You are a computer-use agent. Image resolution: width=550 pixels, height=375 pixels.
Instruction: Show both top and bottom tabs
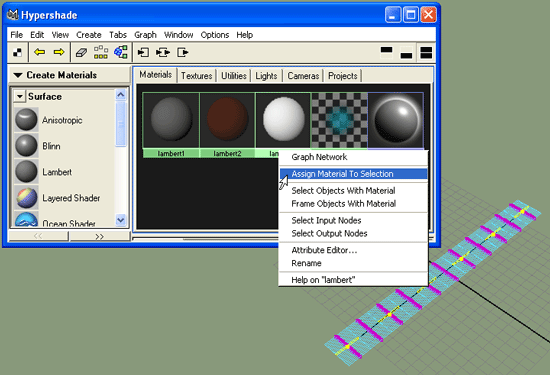(426, 53)
